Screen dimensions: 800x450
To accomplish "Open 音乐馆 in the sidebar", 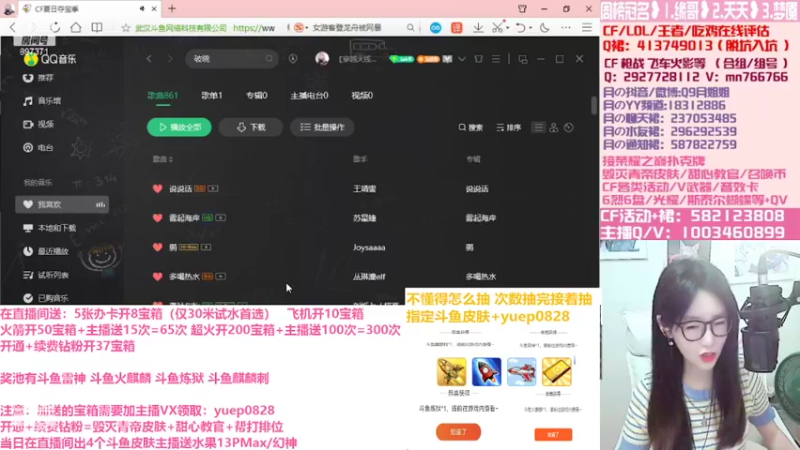I will click(x=42, y=101).
